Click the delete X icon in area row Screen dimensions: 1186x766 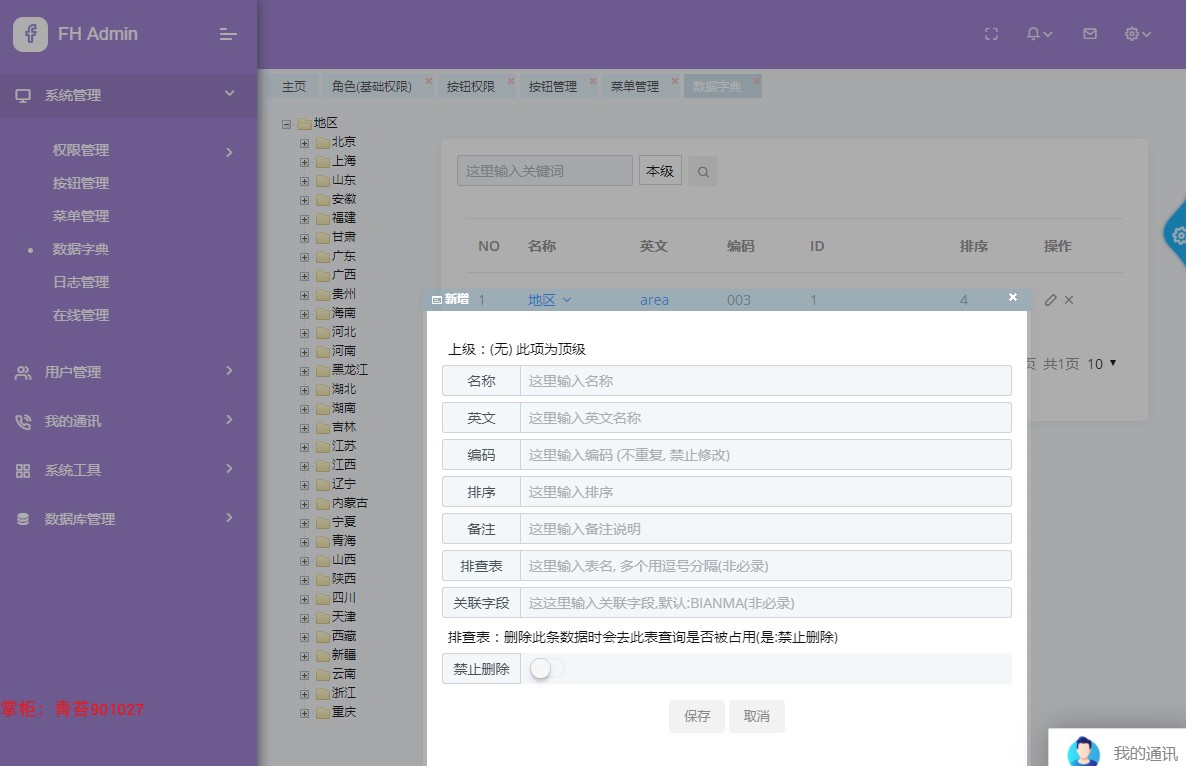(1069, 300)
